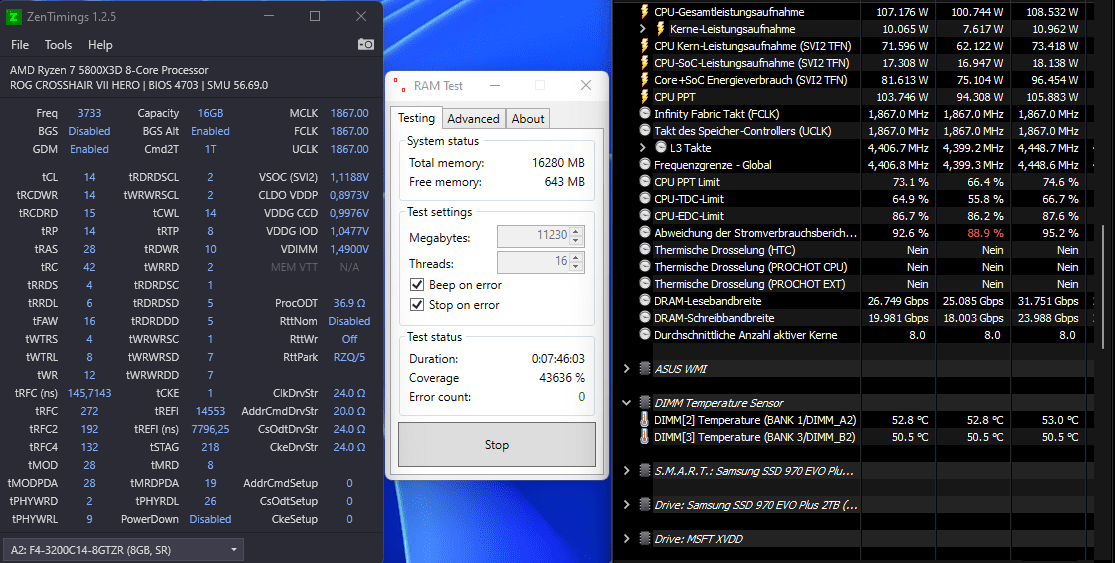Switch to the Testing tab in RAM Test

pos(416,118)
